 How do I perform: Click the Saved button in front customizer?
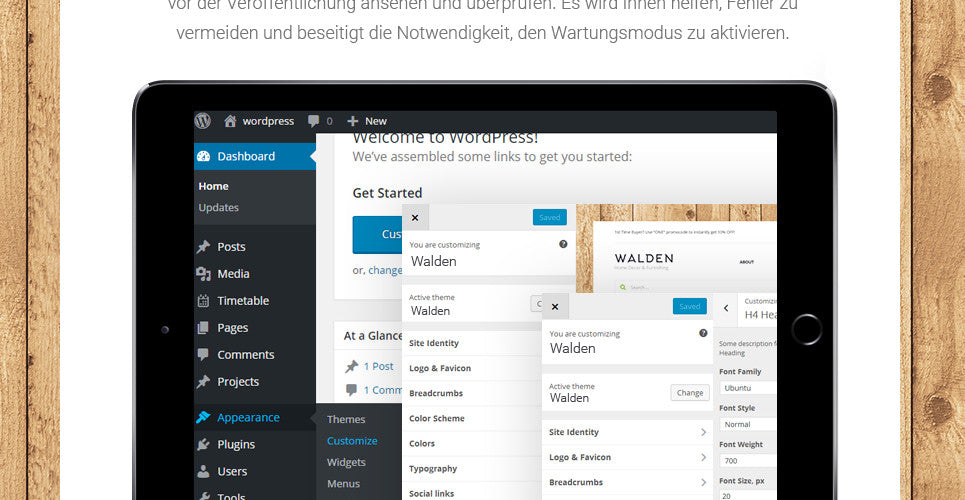click(x=689, y=307)
